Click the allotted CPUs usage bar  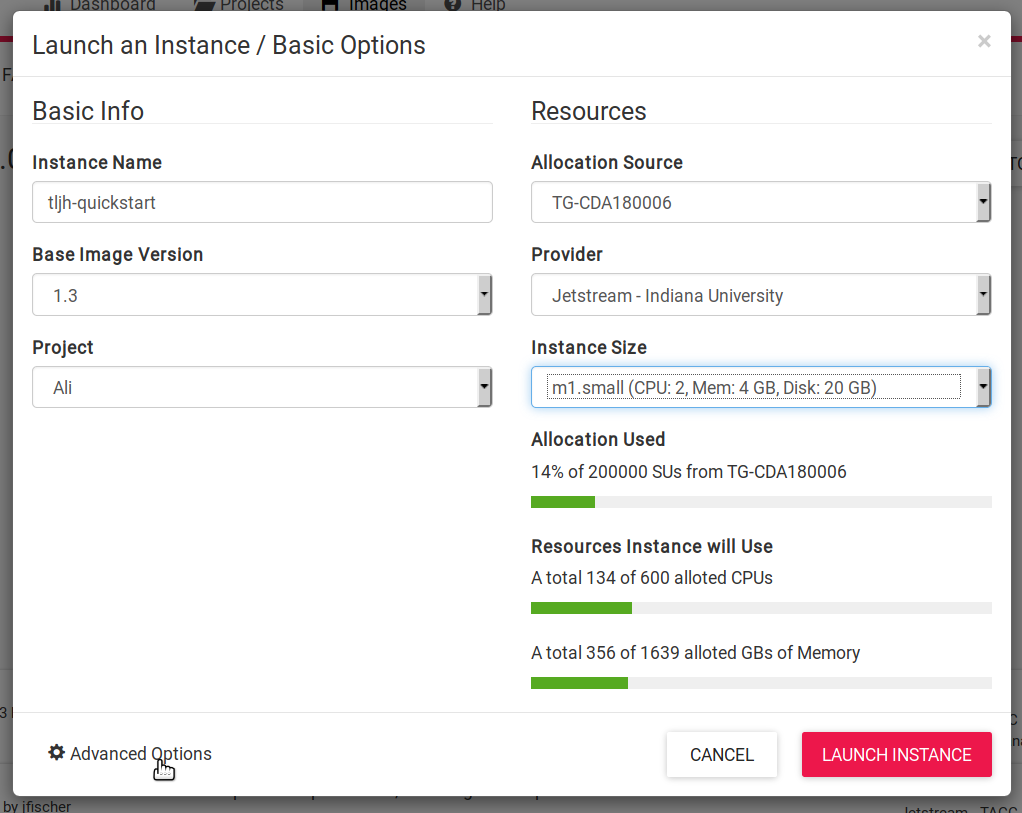pyautogui.click(x=761, y=608)
